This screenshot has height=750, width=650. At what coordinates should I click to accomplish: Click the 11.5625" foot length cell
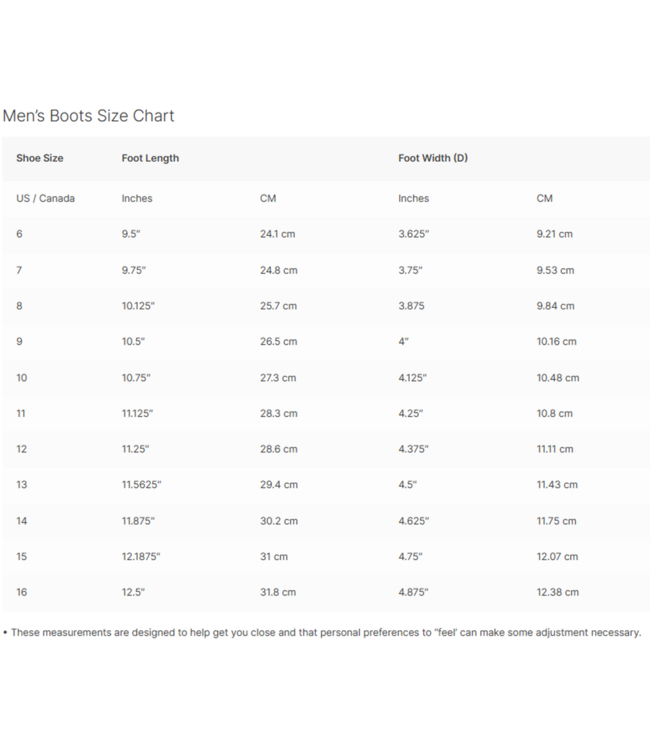coord(141,485)
